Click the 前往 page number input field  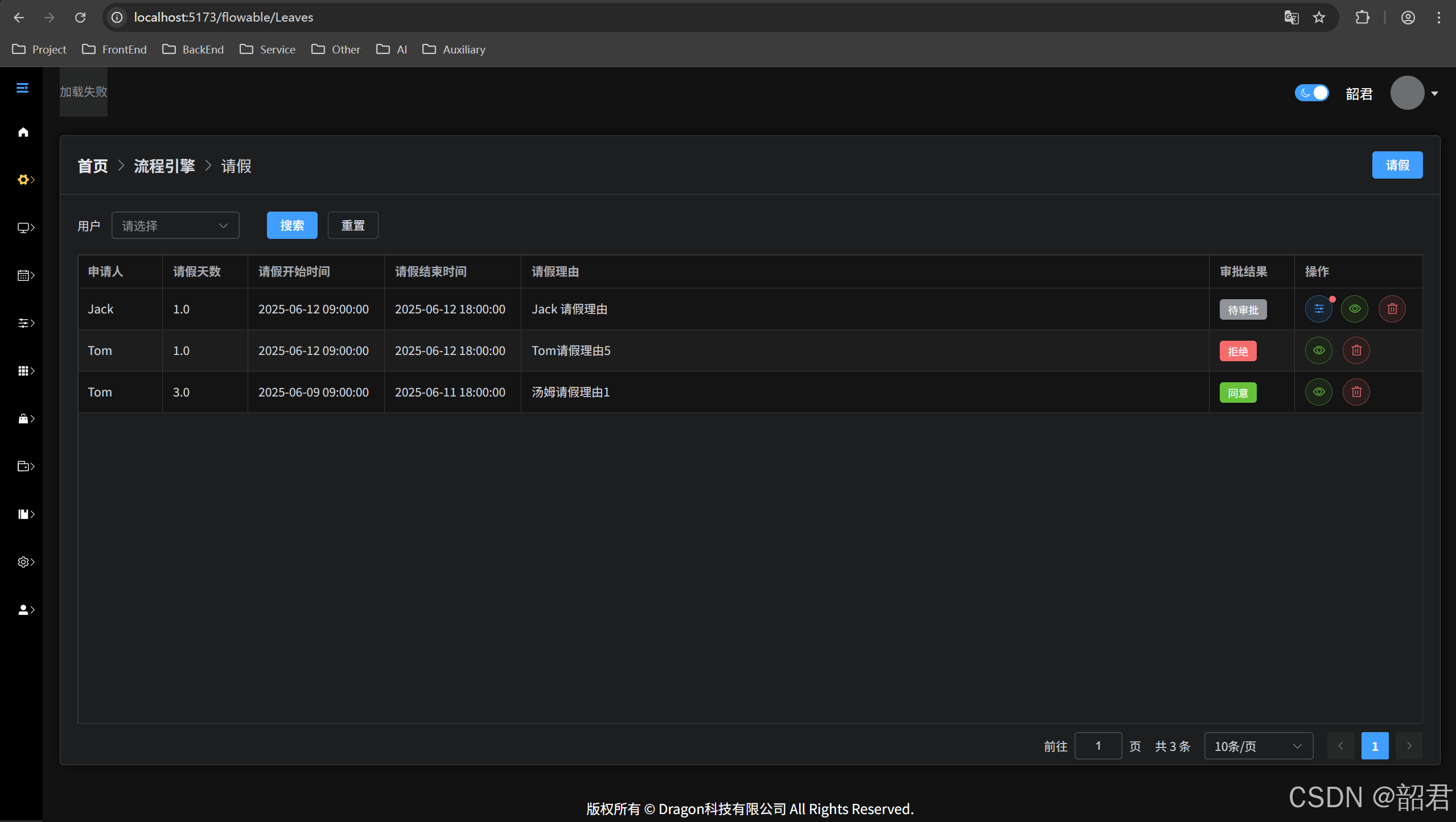tap(1098, 746)
